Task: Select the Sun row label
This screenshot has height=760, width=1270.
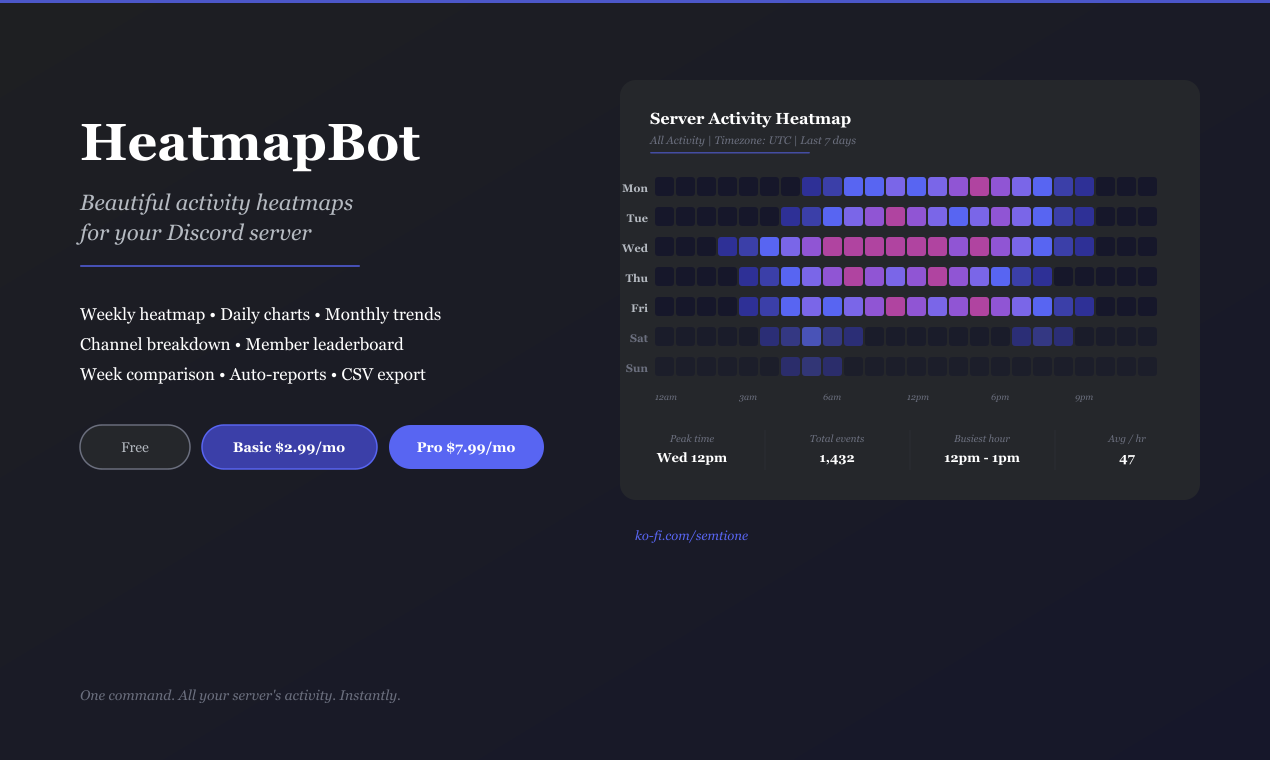Action: pos(636,368)
